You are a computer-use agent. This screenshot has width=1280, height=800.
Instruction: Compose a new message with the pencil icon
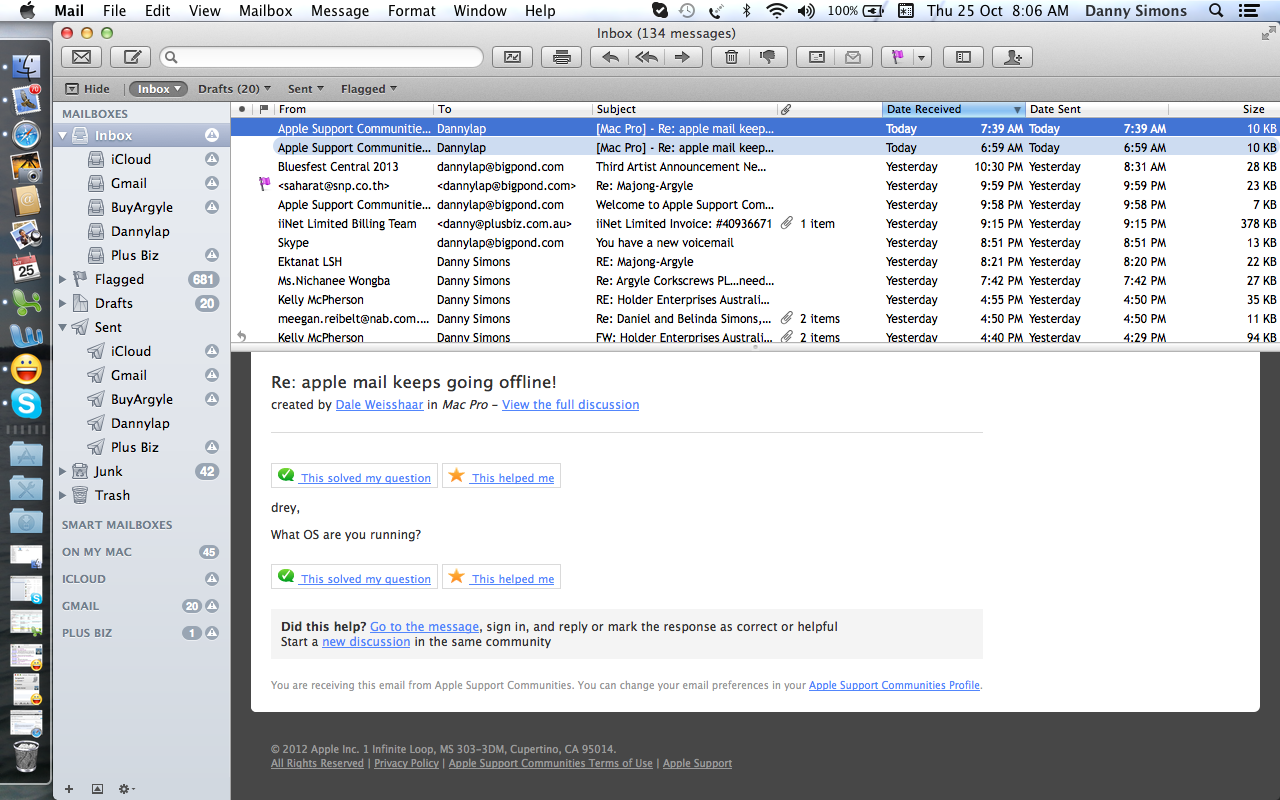pos(131,57)
